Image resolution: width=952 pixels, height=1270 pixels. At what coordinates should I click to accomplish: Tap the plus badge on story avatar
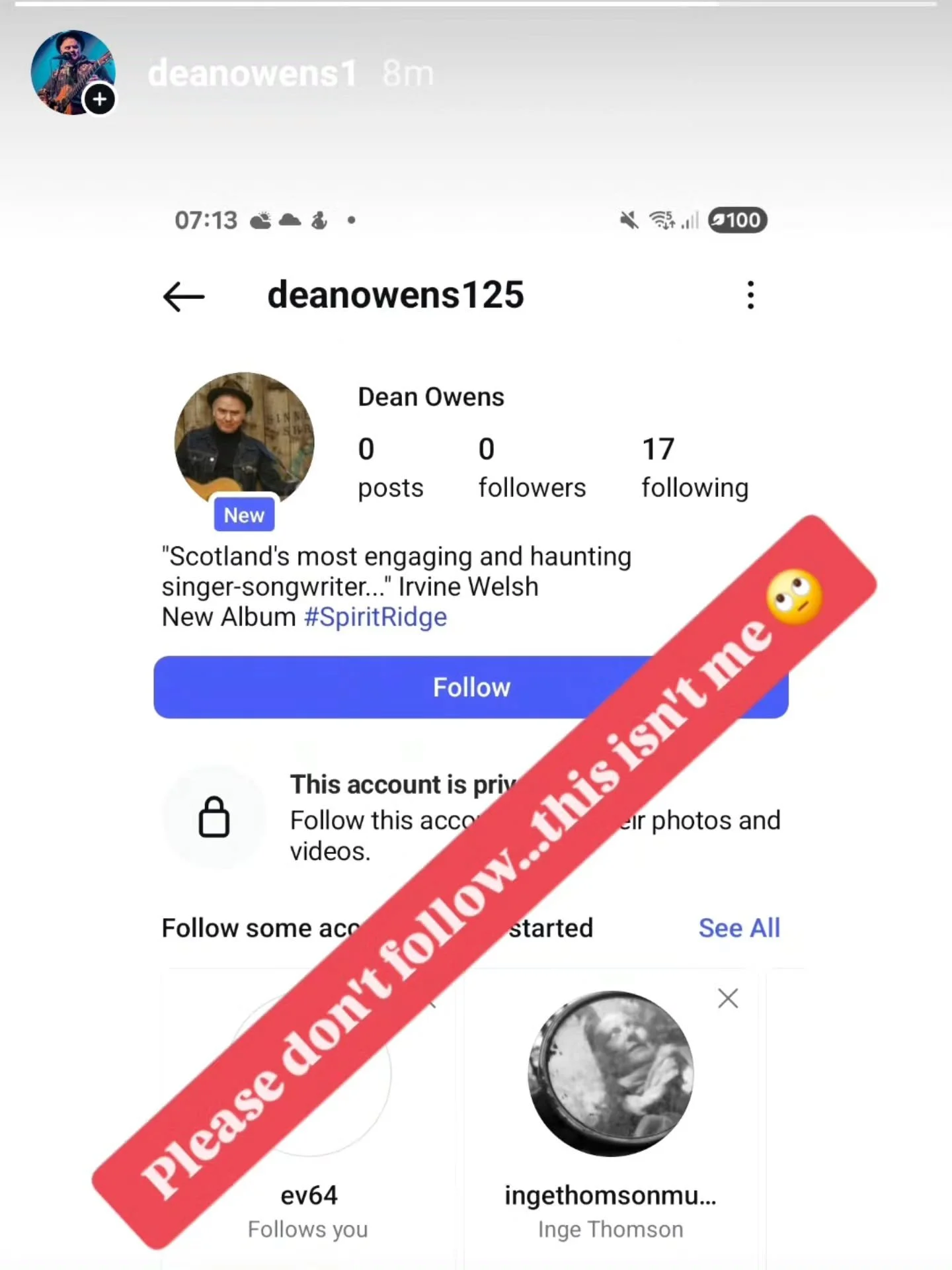click(100, 100)
